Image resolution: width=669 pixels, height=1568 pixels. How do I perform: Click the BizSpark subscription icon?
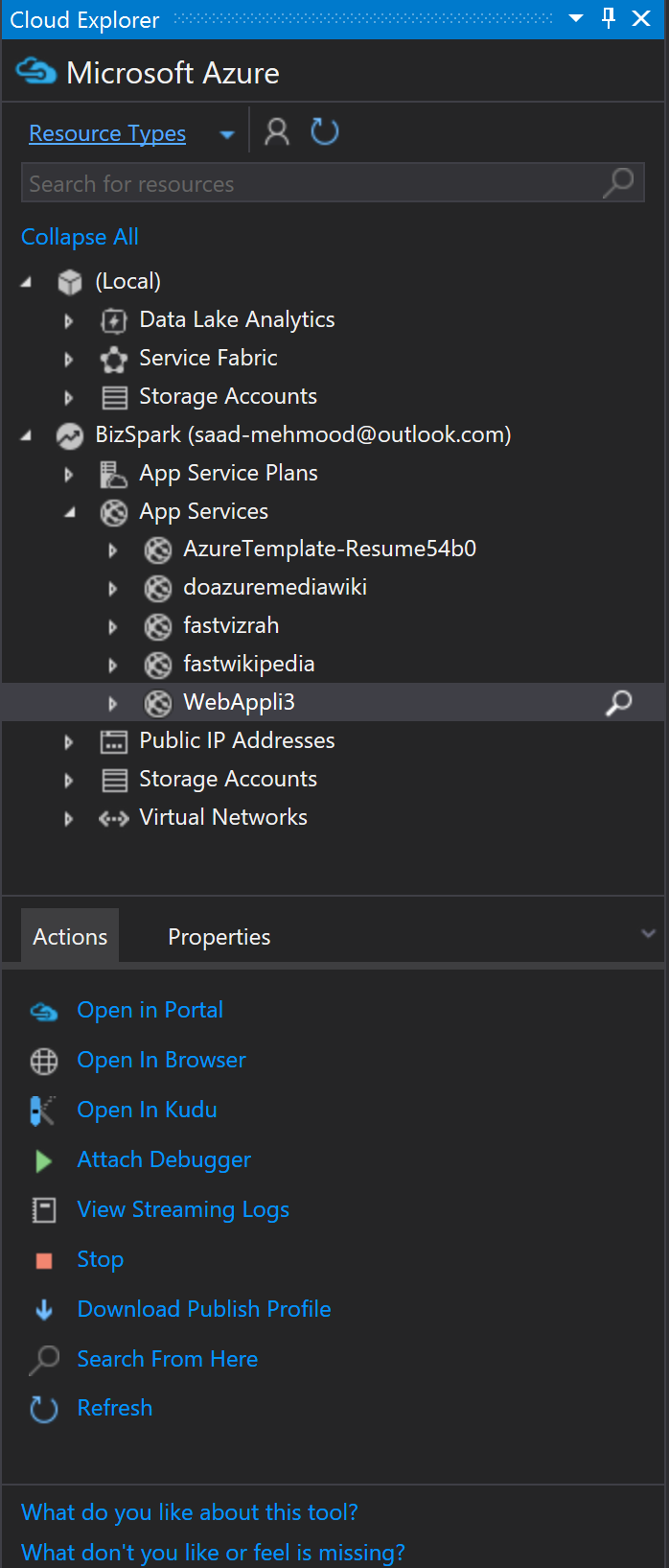(69, 435)
